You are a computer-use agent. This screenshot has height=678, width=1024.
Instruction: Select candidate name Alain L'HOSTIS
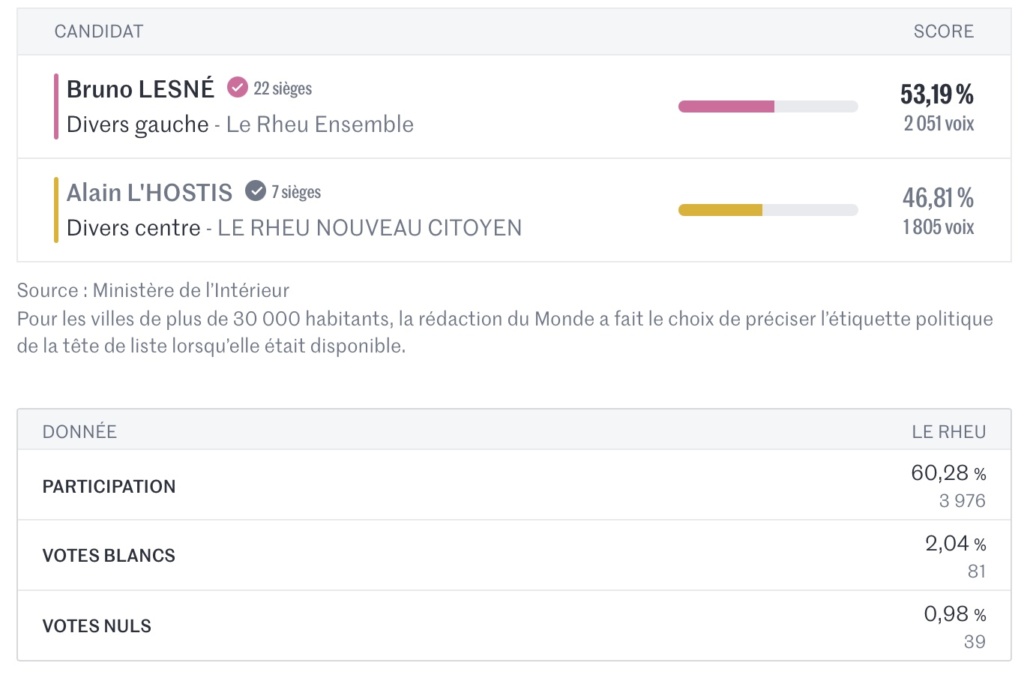pyautogui.click(x=149, y=192)
